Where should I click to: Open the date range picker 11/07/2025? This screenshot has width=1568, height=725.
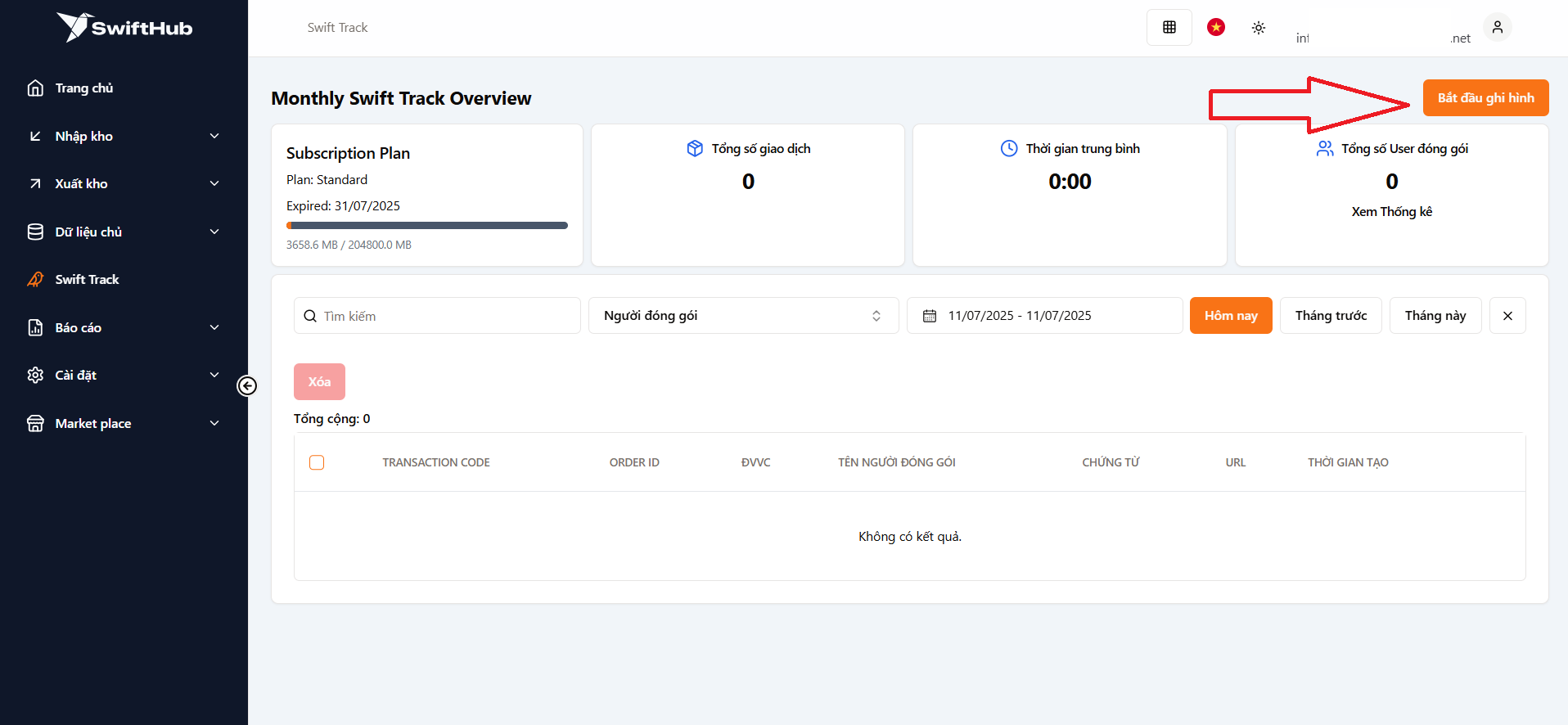(x=1044, y=316)
